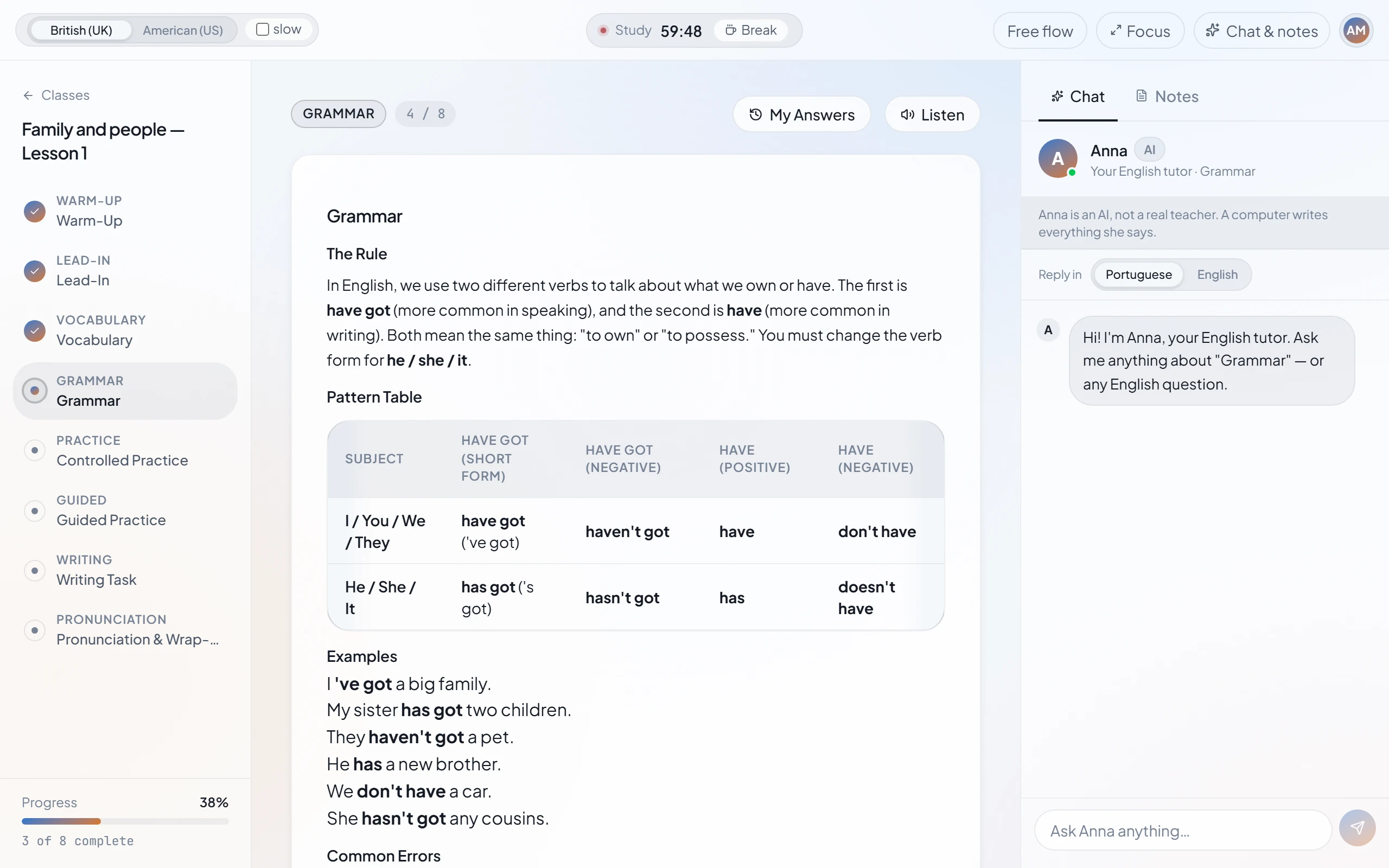Select the Grammar step label in sidebar

(x=88, y=401)
